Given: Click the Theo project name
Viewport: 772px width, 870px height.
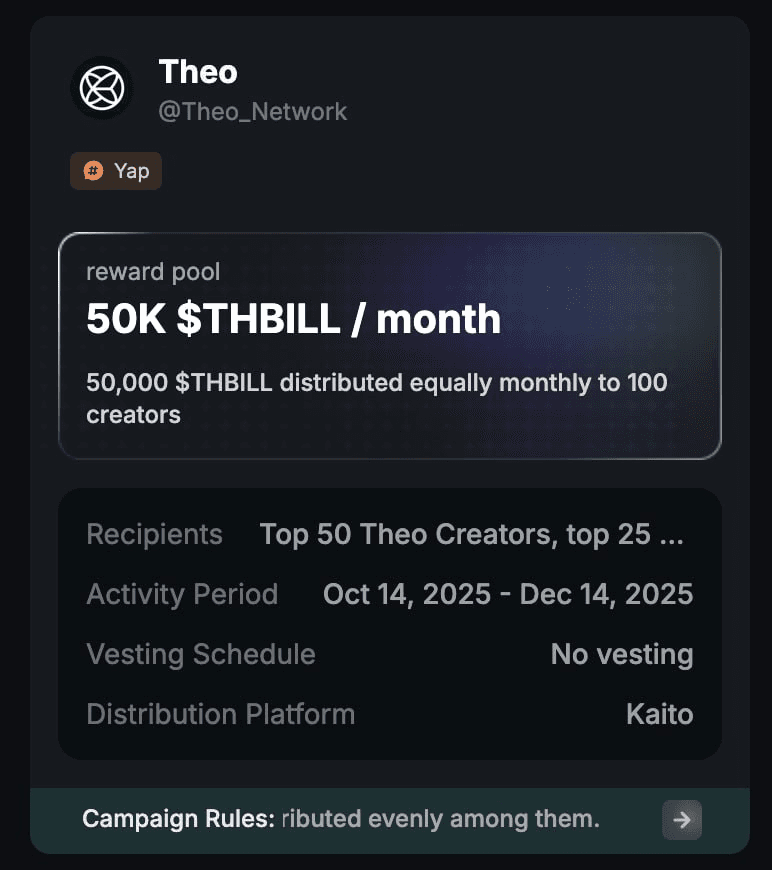Looking at the screenshot, I should [198, 72].
